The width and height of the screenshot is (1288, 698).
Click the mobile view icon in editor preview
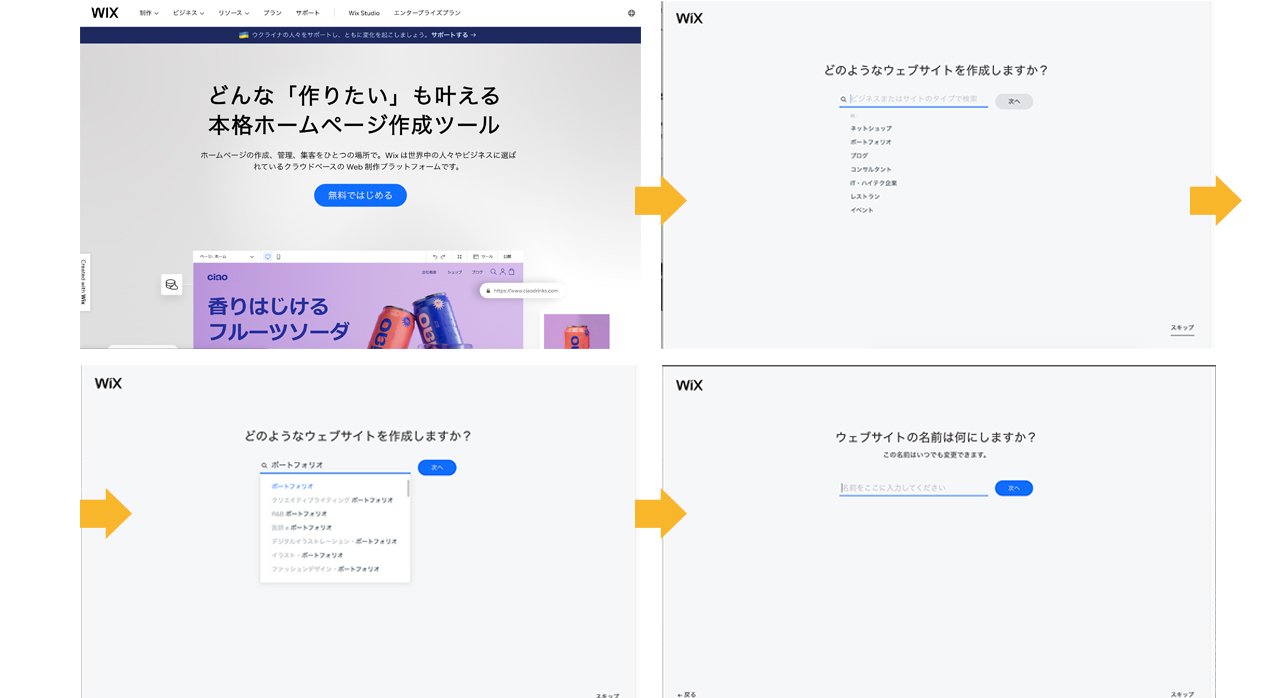click(278, 257)
